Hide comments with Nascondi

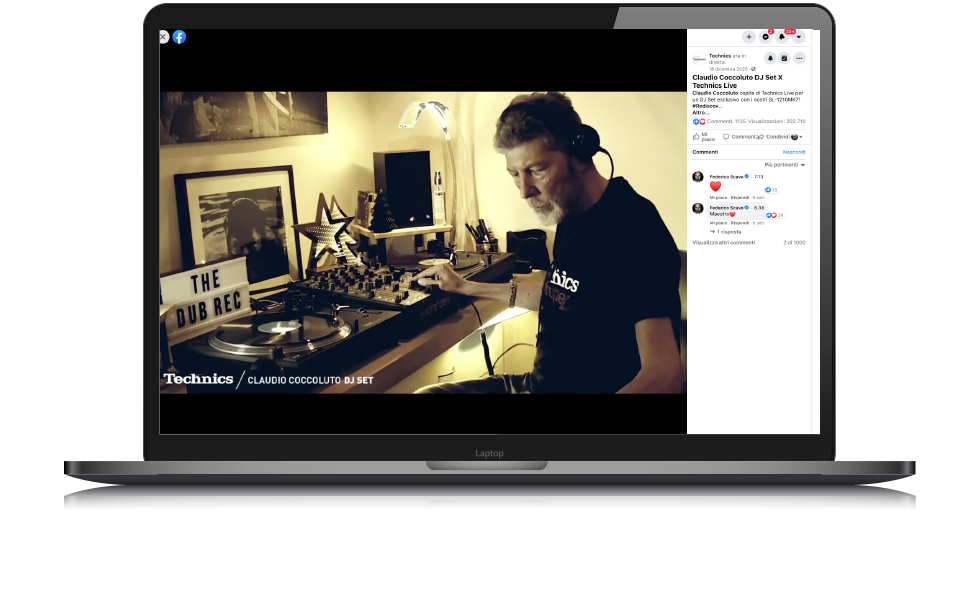tap(793, 152)
